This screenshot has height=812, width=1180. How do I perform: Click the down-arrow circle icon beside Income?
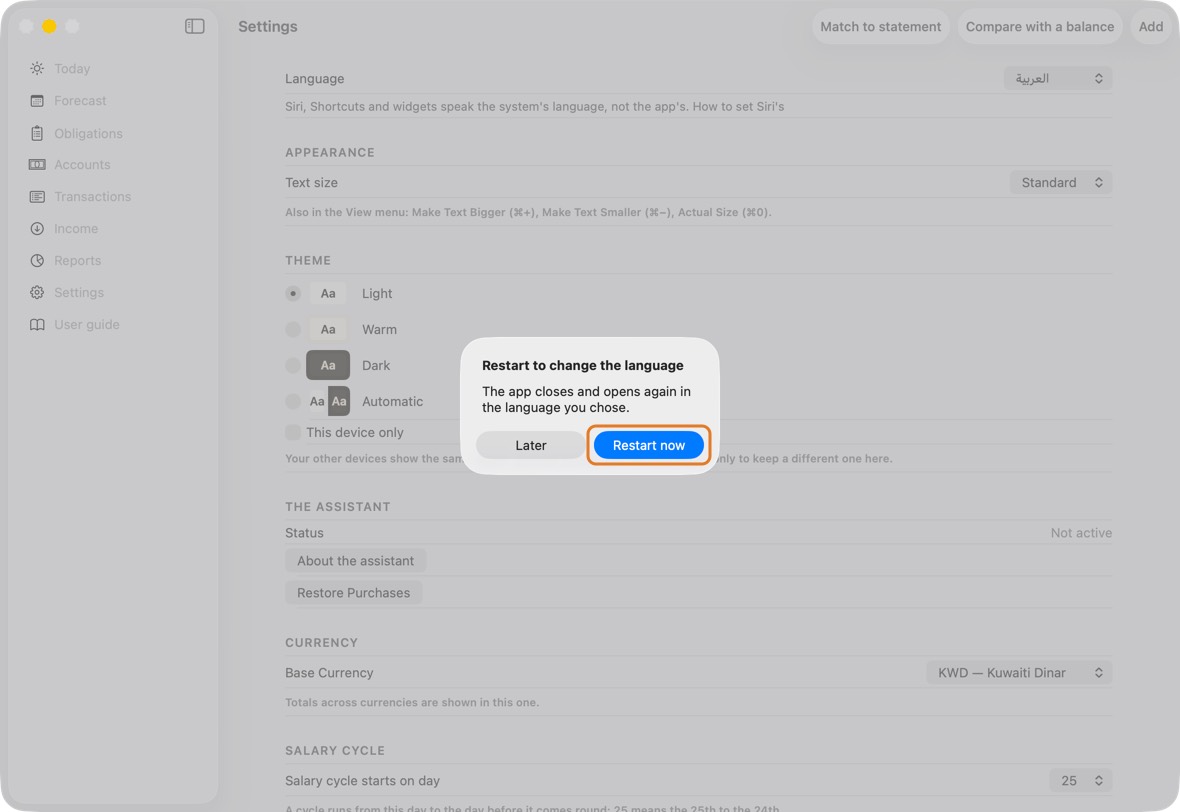click(37, 229)
